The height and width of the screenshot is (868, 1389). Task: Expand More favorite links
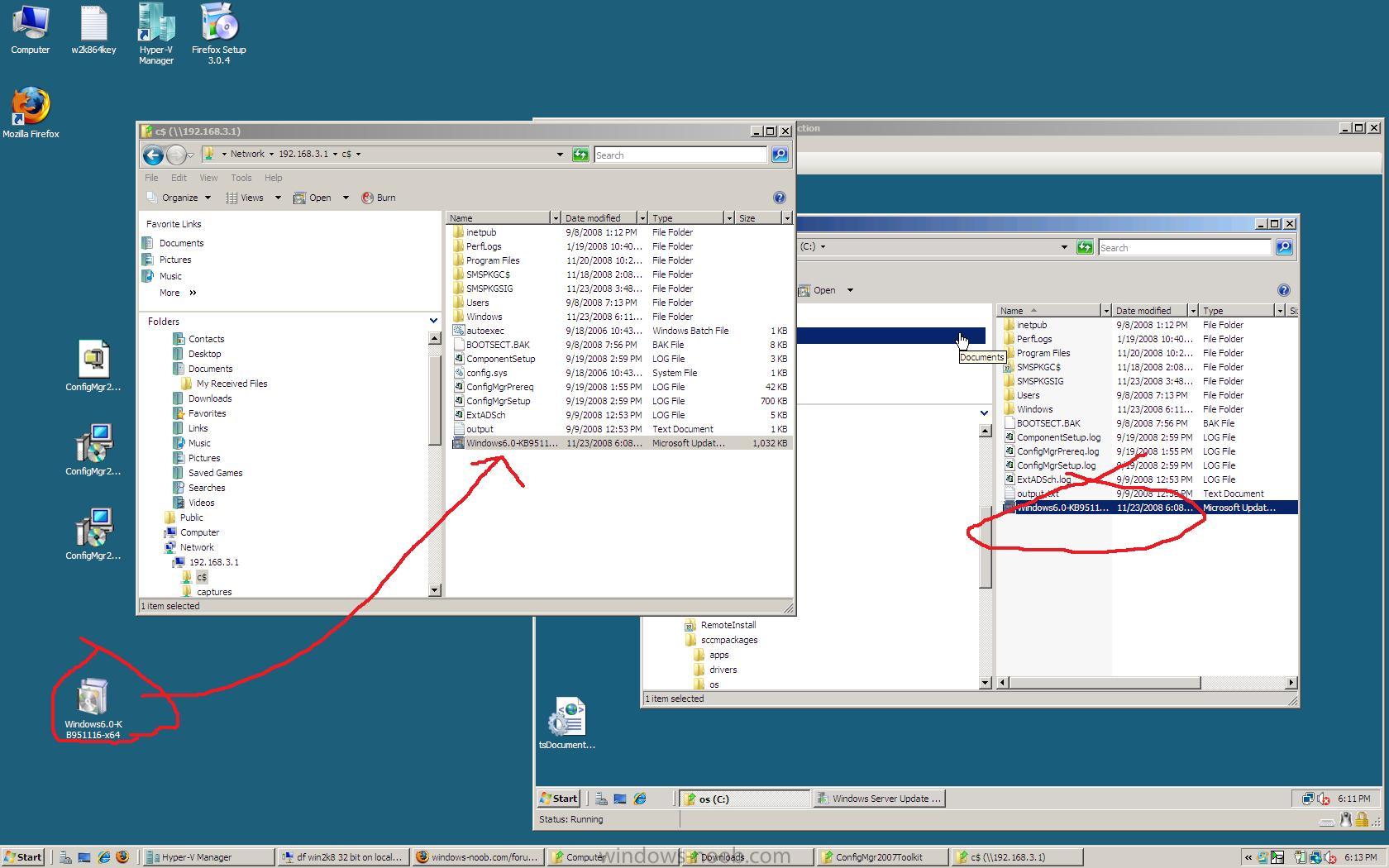pos(178,293)
